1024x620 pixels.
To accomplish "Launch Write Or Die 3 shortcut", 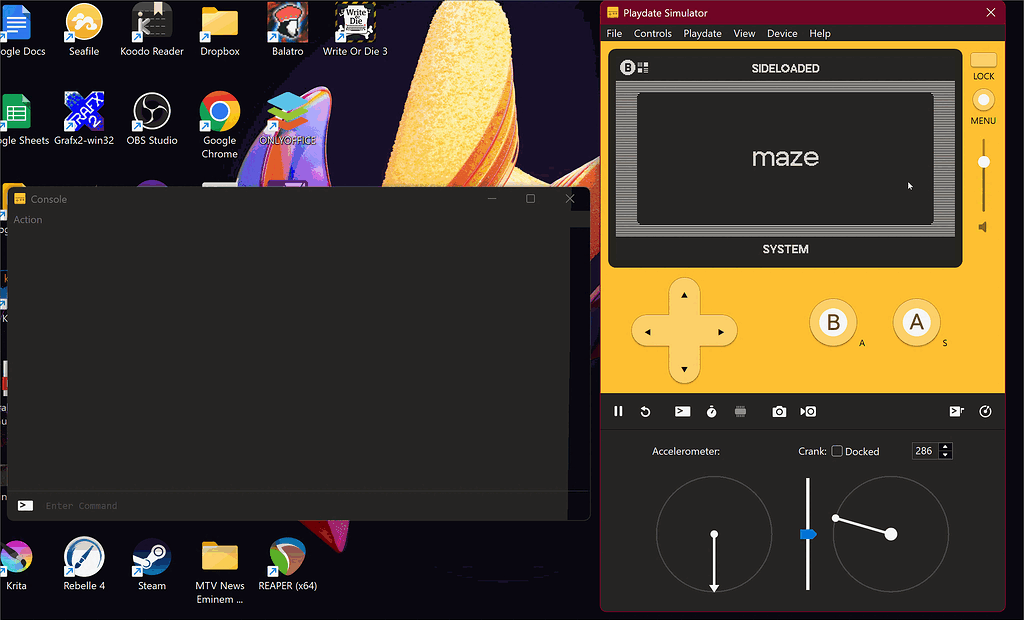I will (x=355, y=29).
